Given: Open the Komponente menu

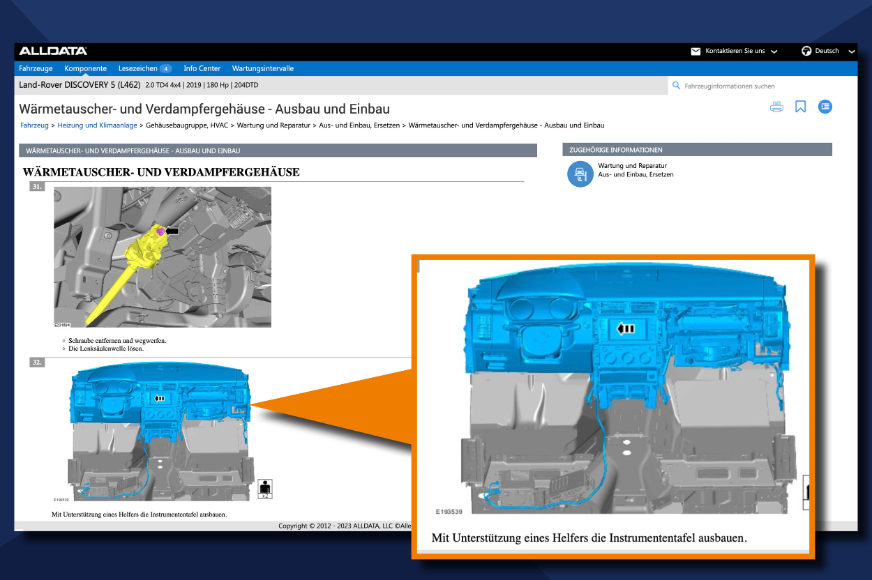Looking at the screenshot, I should [x=85, y=68].
